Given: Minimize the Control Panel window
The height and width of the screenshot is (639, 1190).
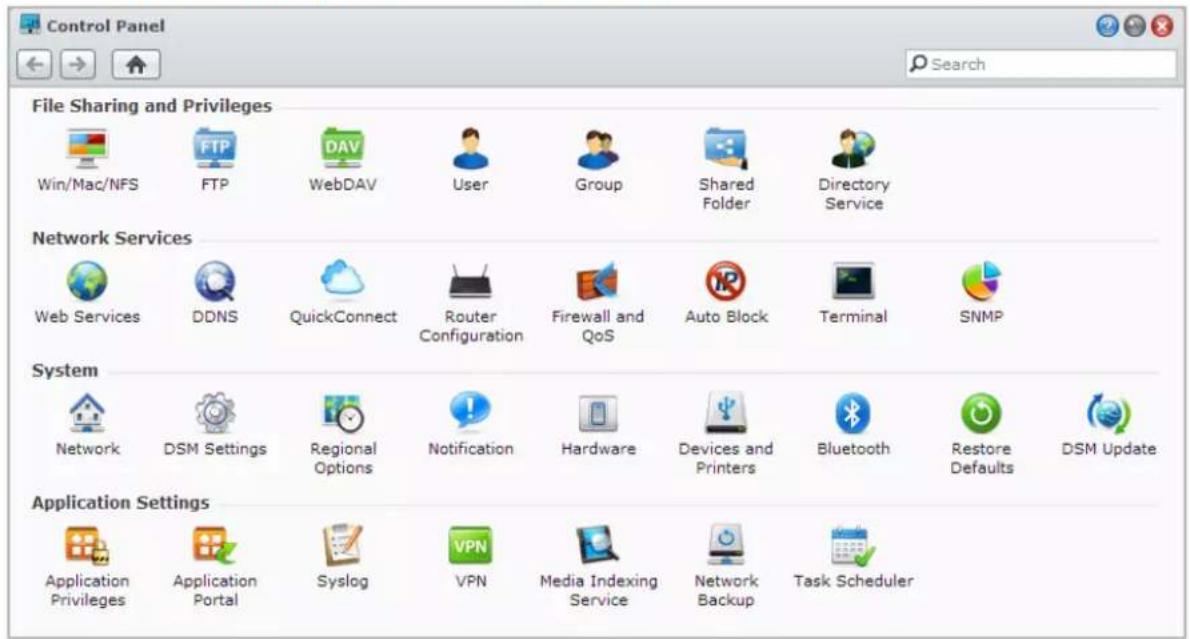Looking at the screenshot, I should (1135, 26).
